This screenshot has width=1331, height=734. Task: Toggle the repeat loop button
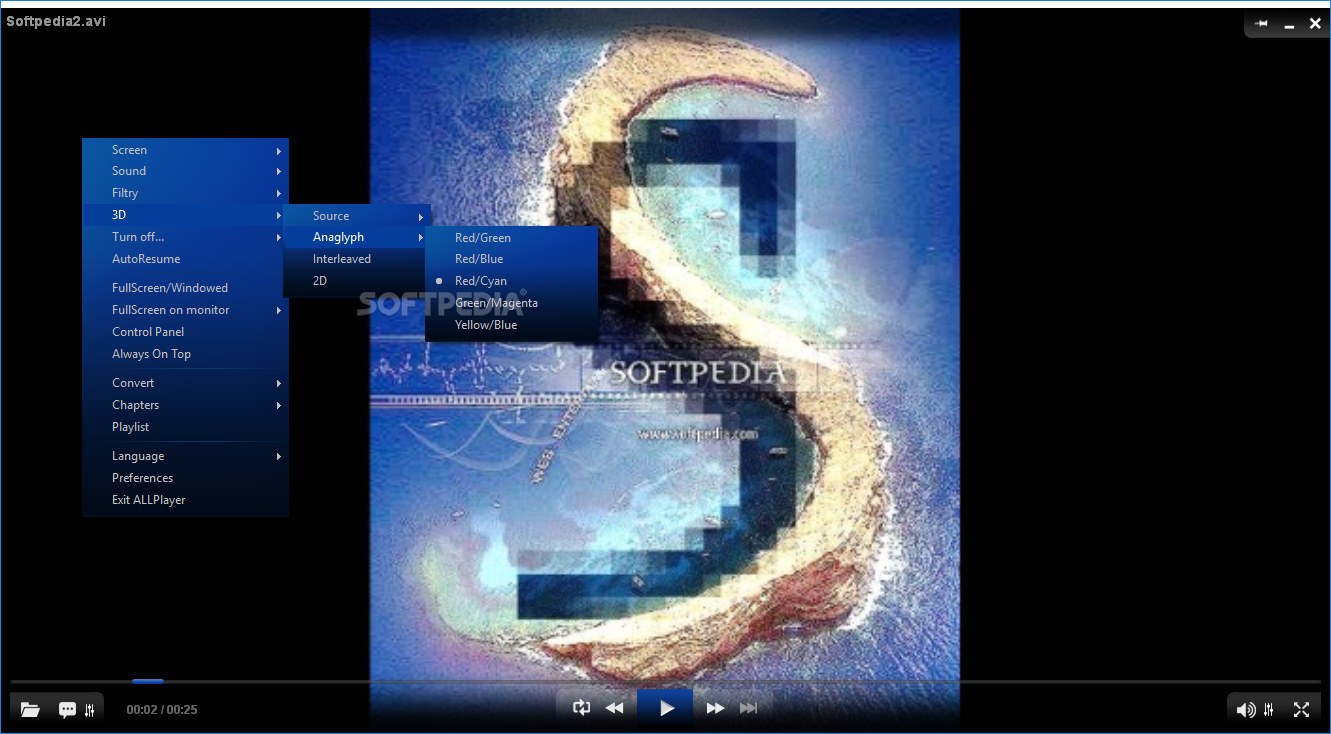pos(581,708)
